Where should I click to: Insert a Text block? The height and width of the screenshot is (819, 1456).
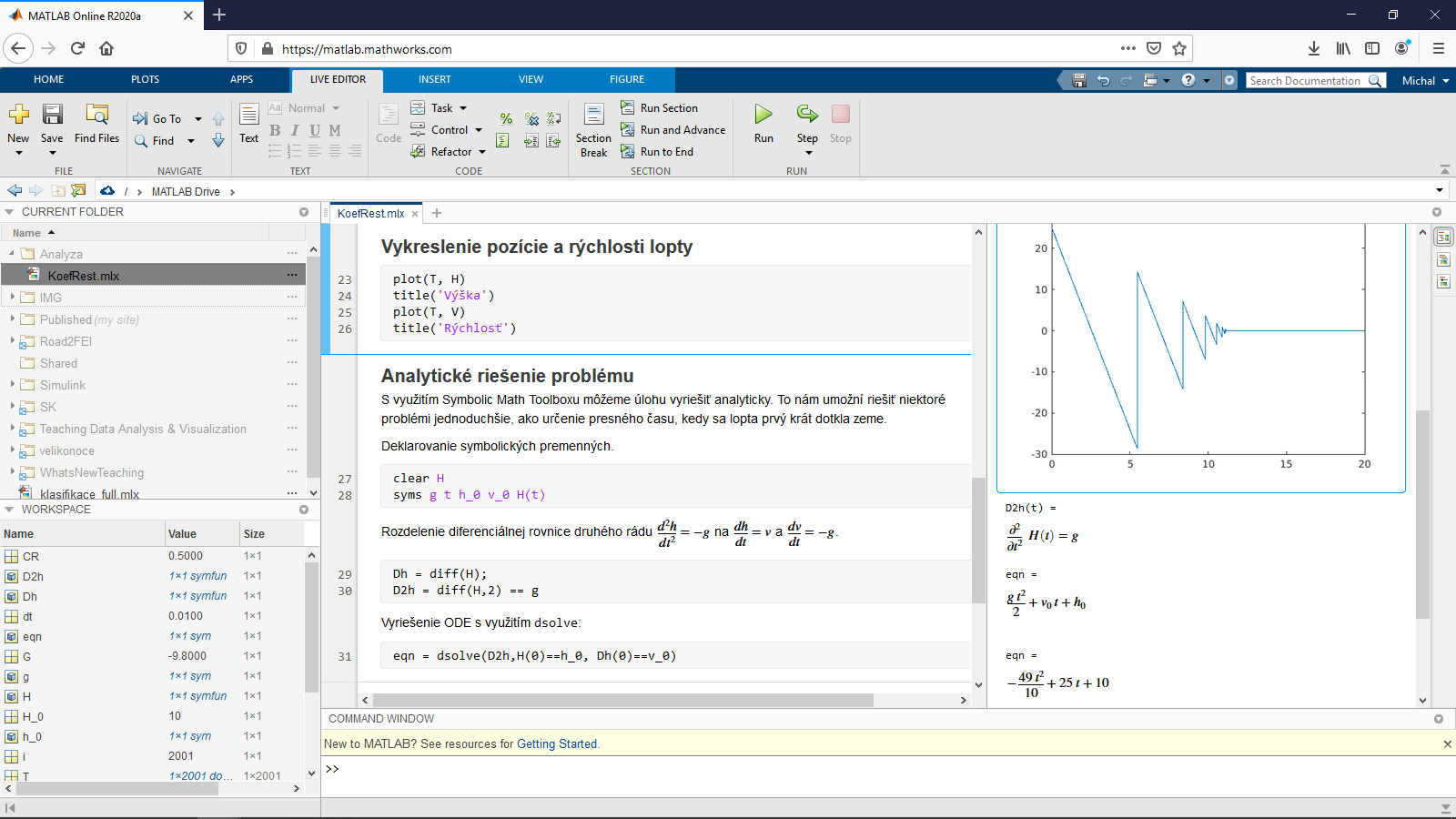coord(248,123)
